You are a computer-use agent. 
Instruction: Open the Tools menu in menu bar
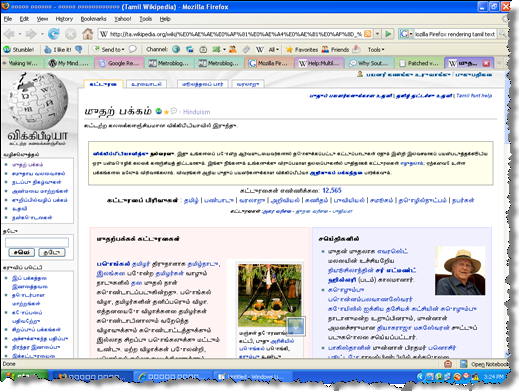pyautogui.click(x=146, y=19)
